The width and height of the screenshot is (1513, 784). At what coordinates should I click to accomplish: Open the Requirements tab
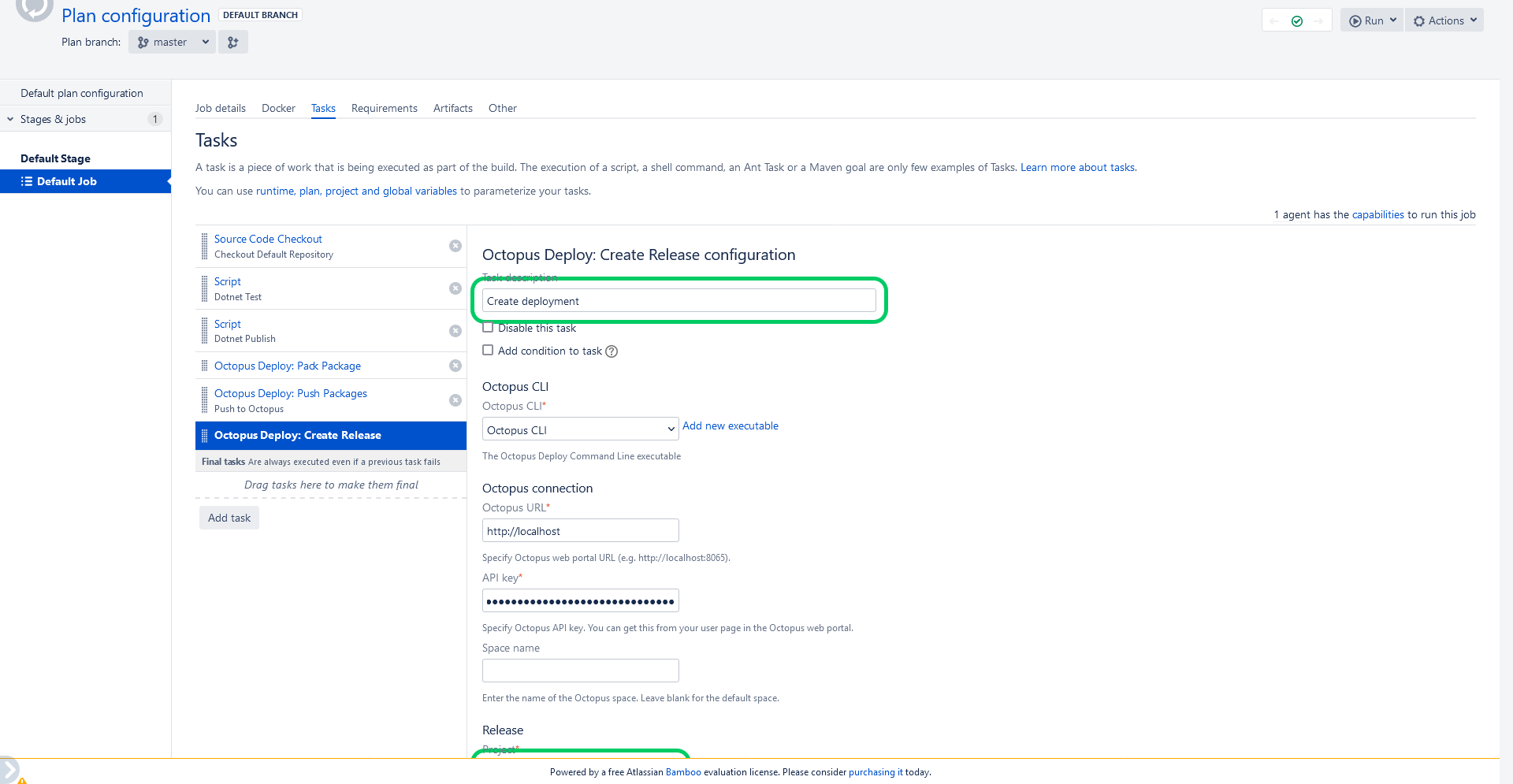point(385,108)
